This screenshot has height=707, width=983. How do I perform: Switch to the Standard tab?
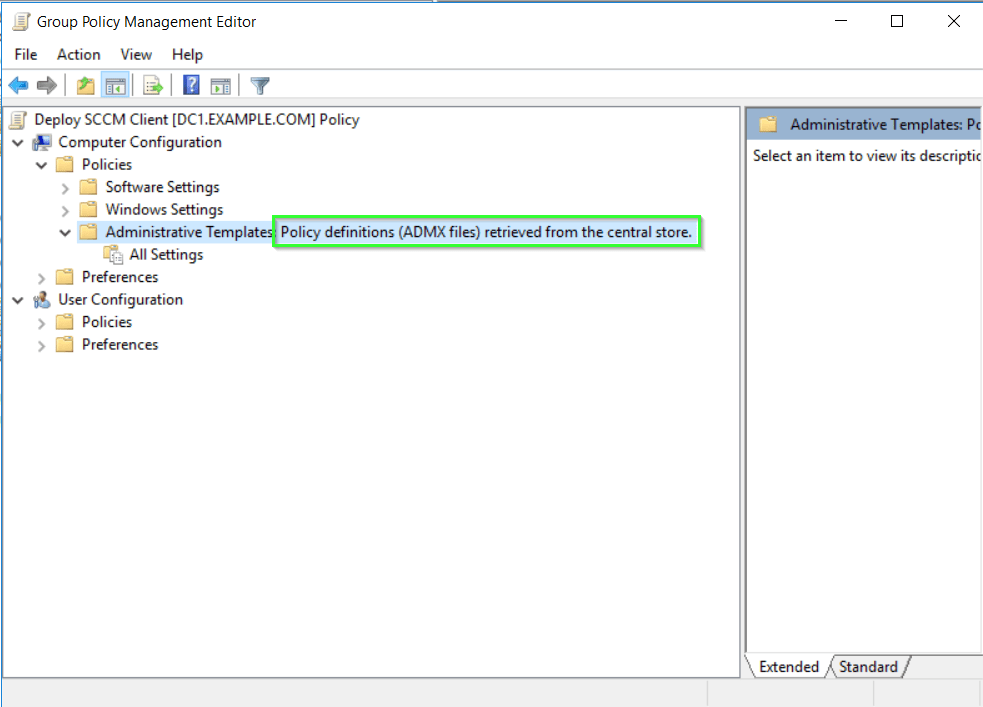click(867, 667)
